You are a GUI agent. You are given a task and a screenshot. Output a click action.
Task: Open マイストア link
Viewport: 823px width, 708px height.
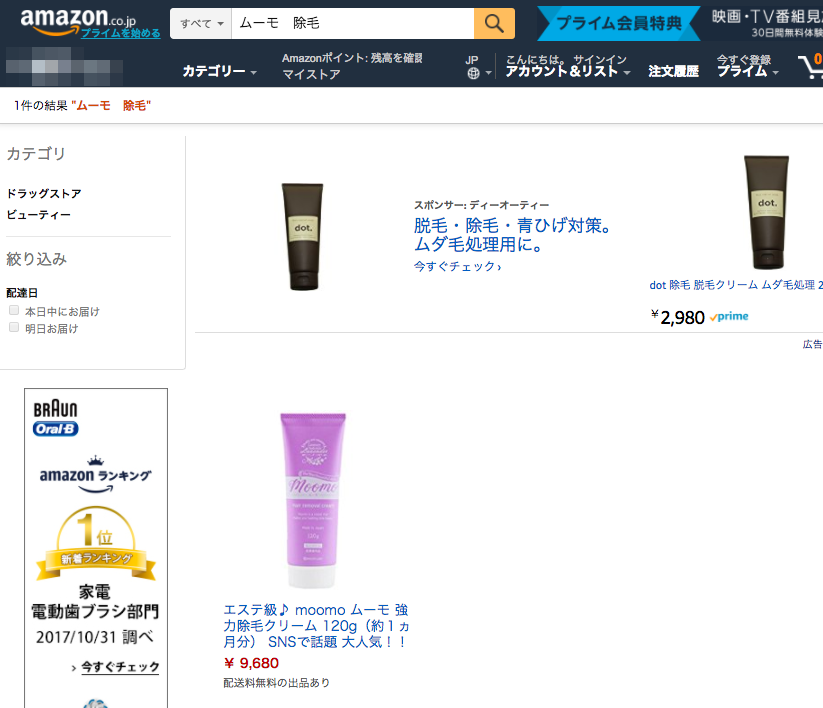[311, 75]
